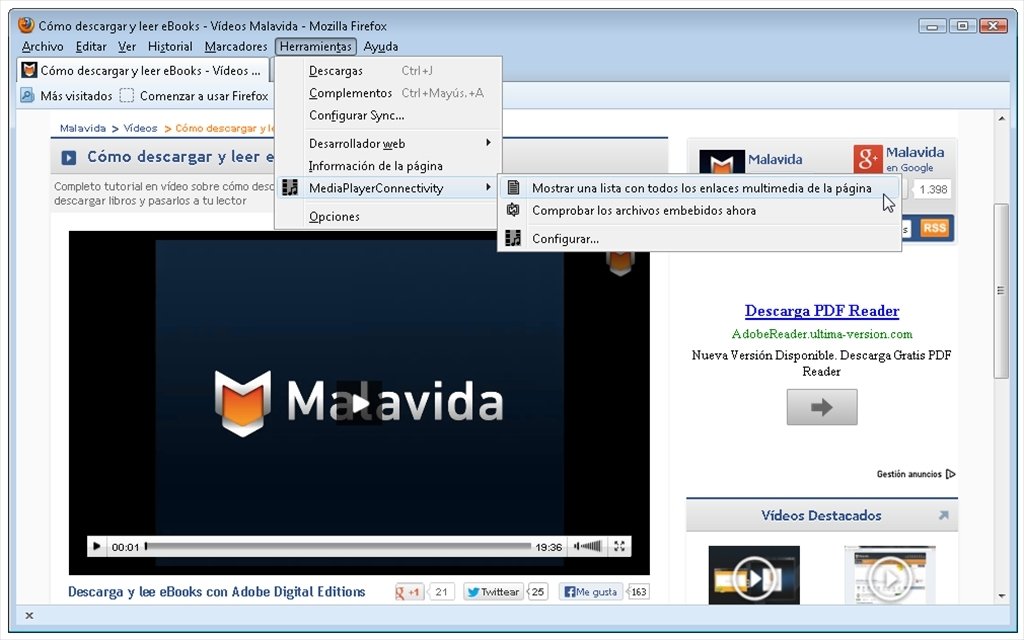The image size is (1024, 640).
Task: Go to Malavida breadcrumb link
Action: (x=82, y=128)
